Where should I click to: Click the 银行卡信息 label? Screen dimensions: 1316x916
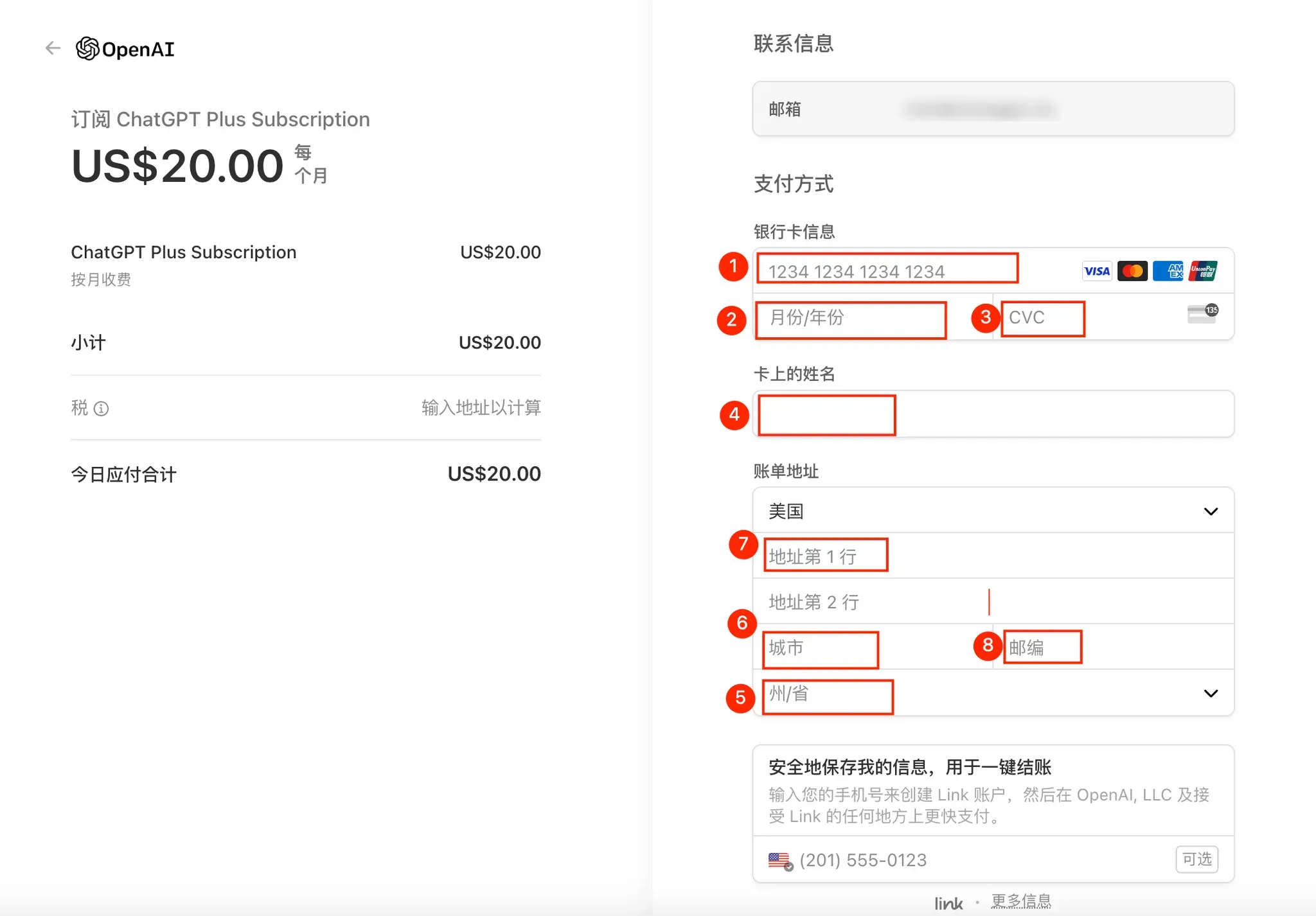coord(794,232)
